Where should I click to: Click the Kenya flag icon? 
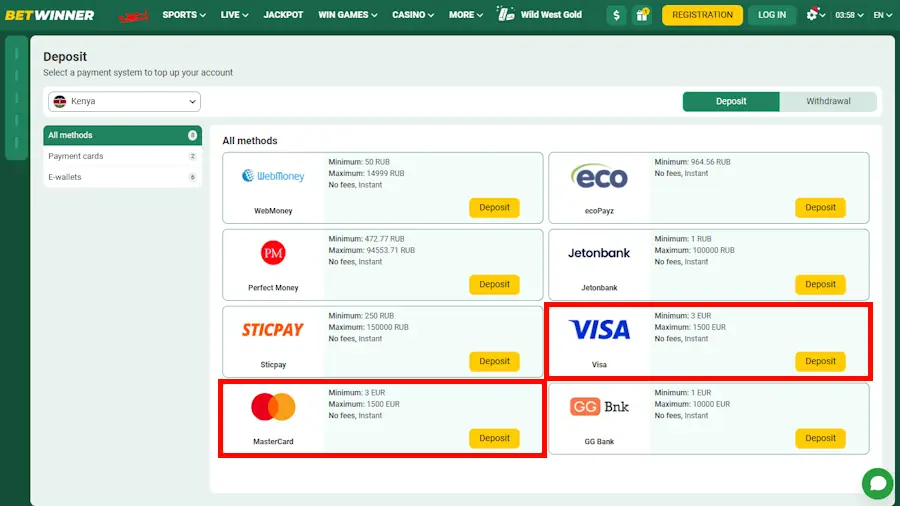60,102
